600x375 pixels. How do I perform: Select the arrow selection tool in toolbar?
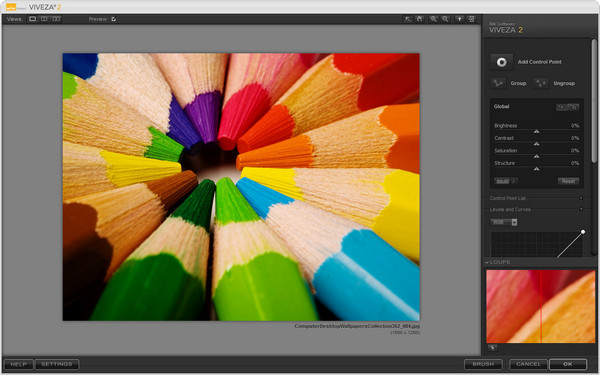coord(408,19)
